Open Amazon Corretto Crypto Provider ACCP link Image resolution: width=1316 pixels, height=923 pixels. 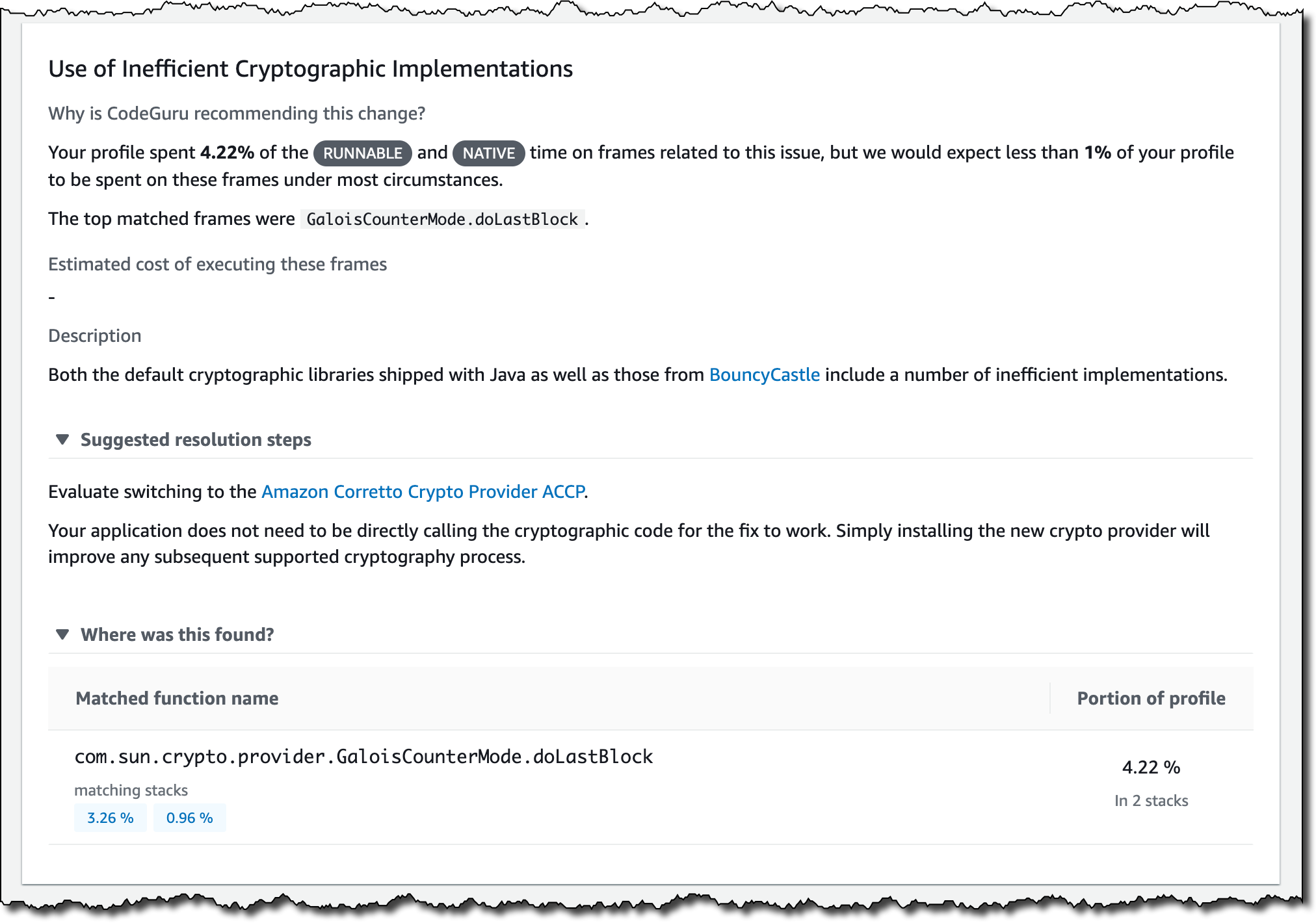pos(423,492)
